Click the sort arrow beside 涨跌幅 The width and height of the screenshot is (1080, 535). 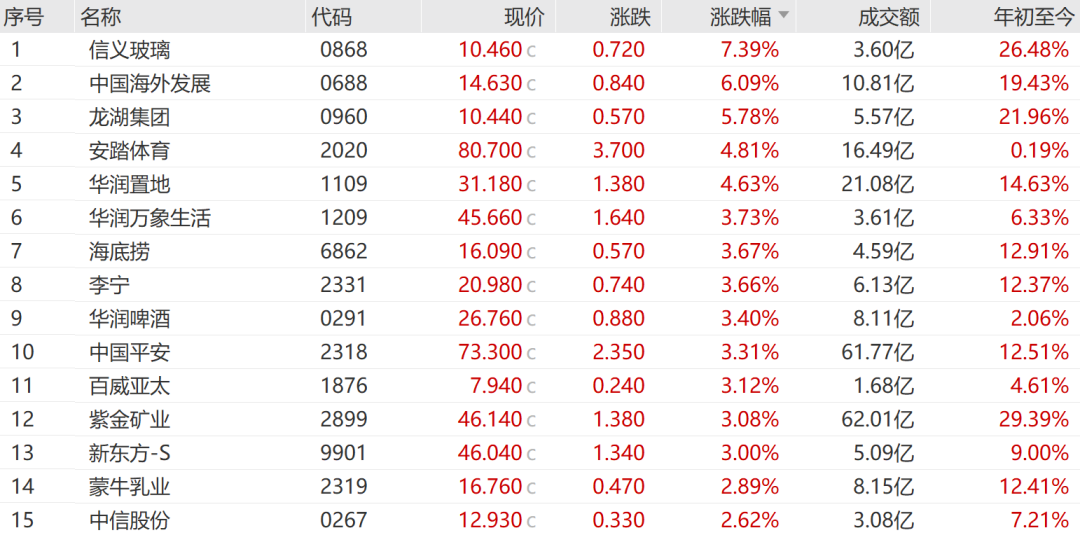pyautogui.click(x=783, y=16)
